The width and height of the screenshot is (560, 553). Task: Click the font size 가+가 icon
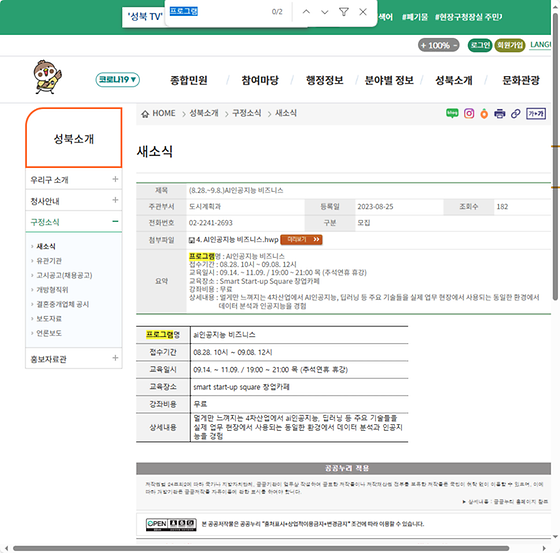pos(536,114)
